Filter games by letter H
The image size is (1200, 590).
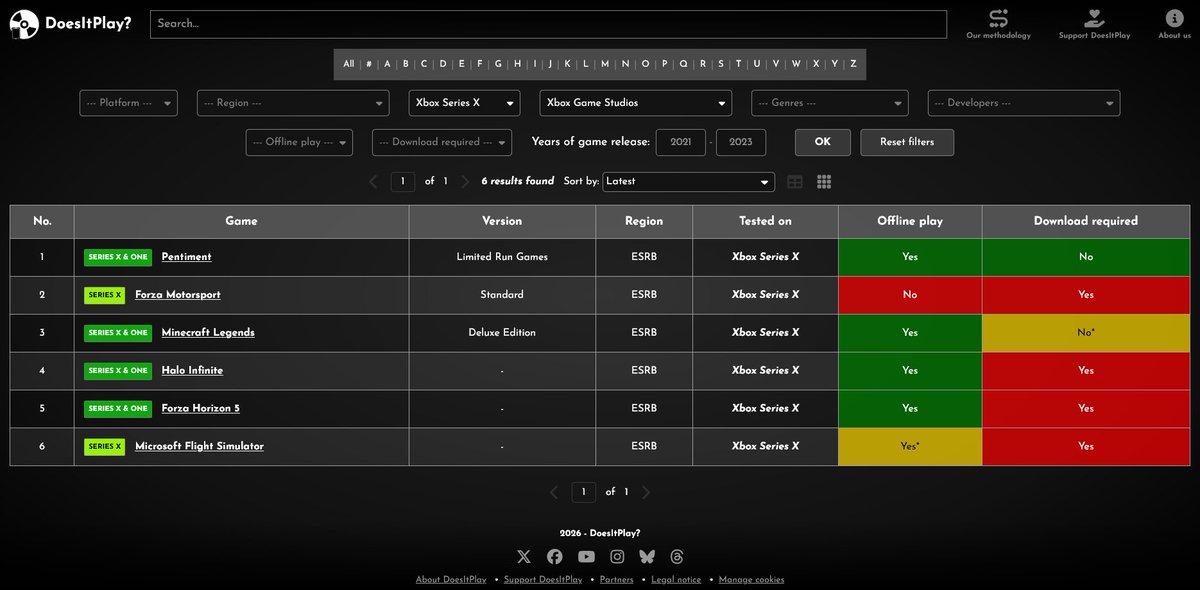[x=517, y=64]
